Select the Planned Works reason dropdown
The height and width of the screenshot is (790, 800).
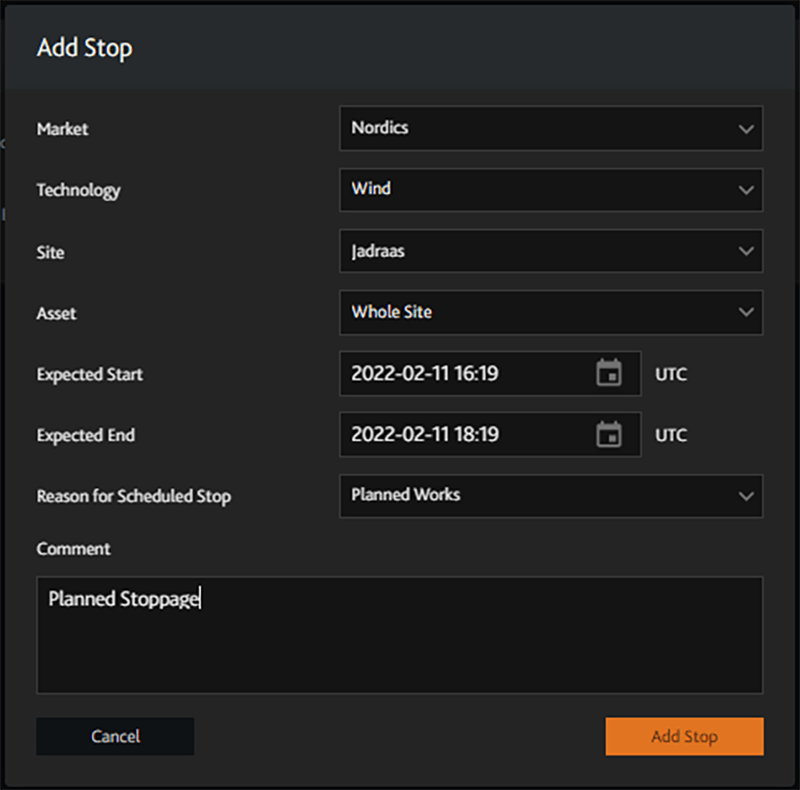click(x=540, y=496)
